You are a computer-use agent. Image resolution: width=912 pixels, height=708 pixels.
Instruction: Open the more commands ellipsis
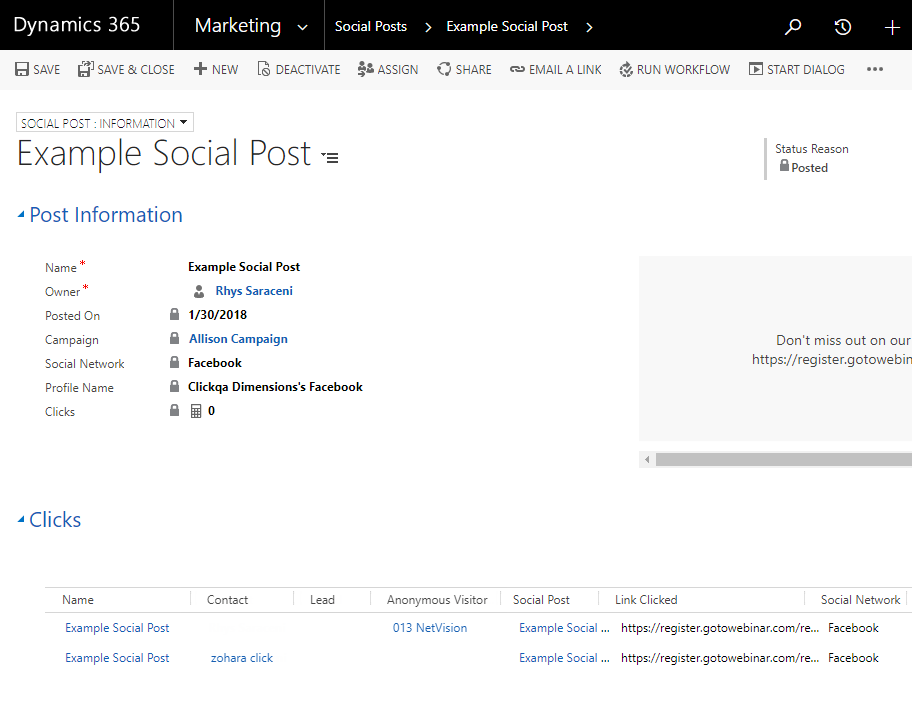[875, 69]
